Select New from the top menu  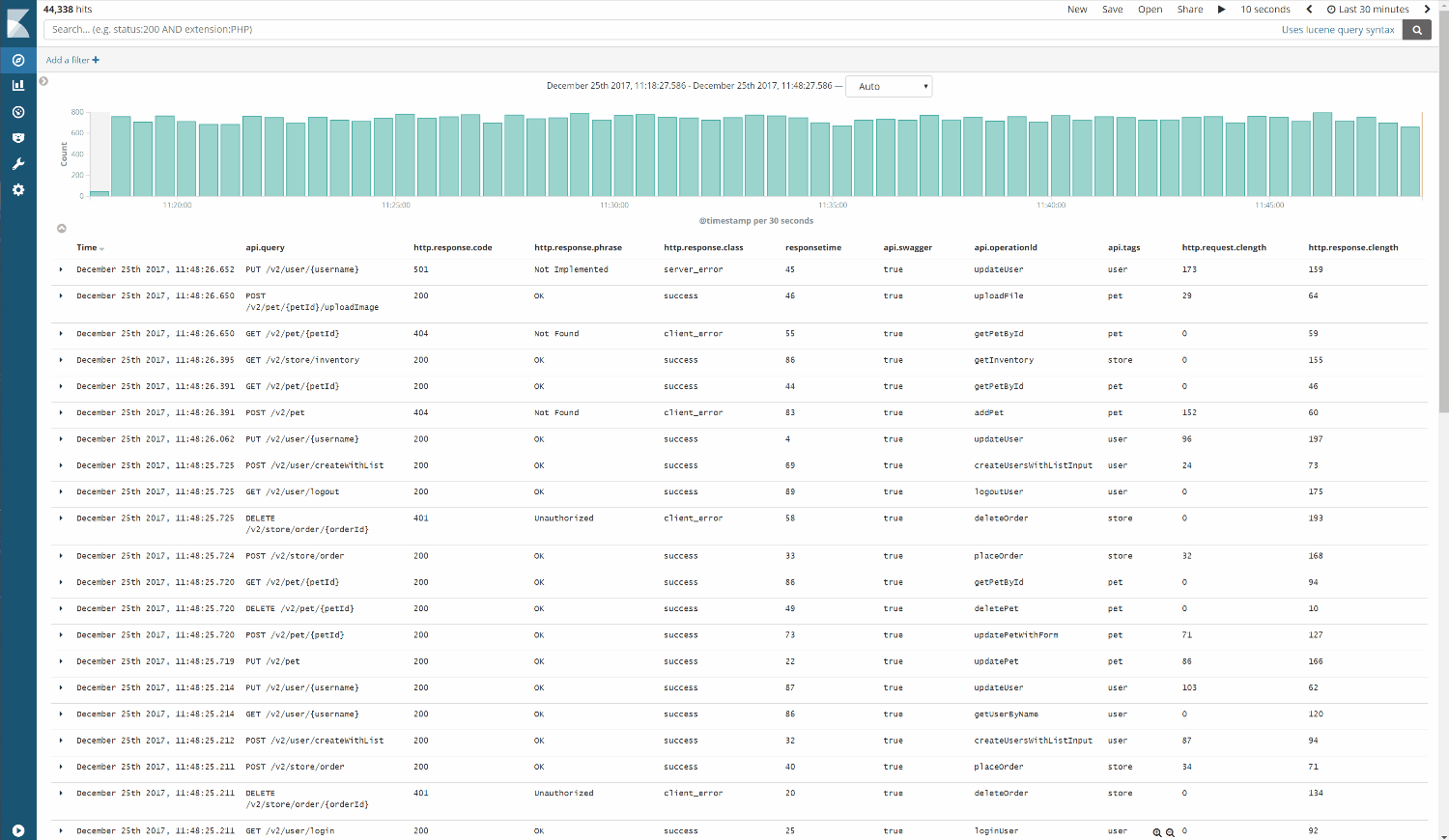pos(1076,9)
